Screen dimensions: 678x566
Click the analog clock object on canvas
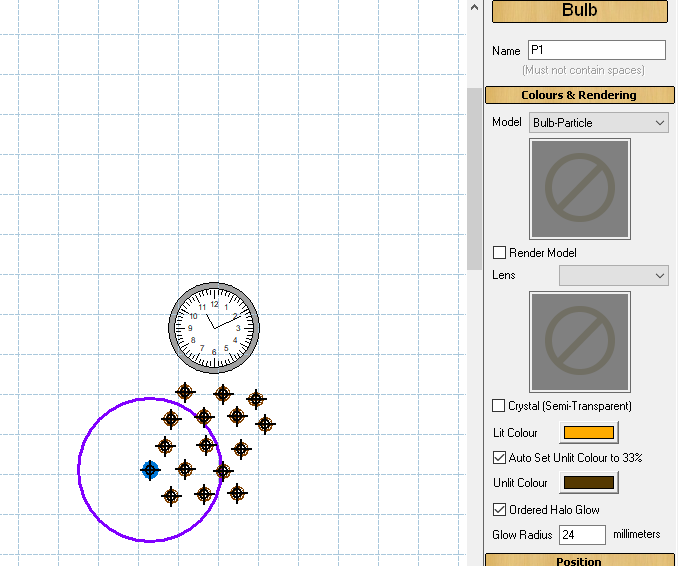[x=214, y=328]
